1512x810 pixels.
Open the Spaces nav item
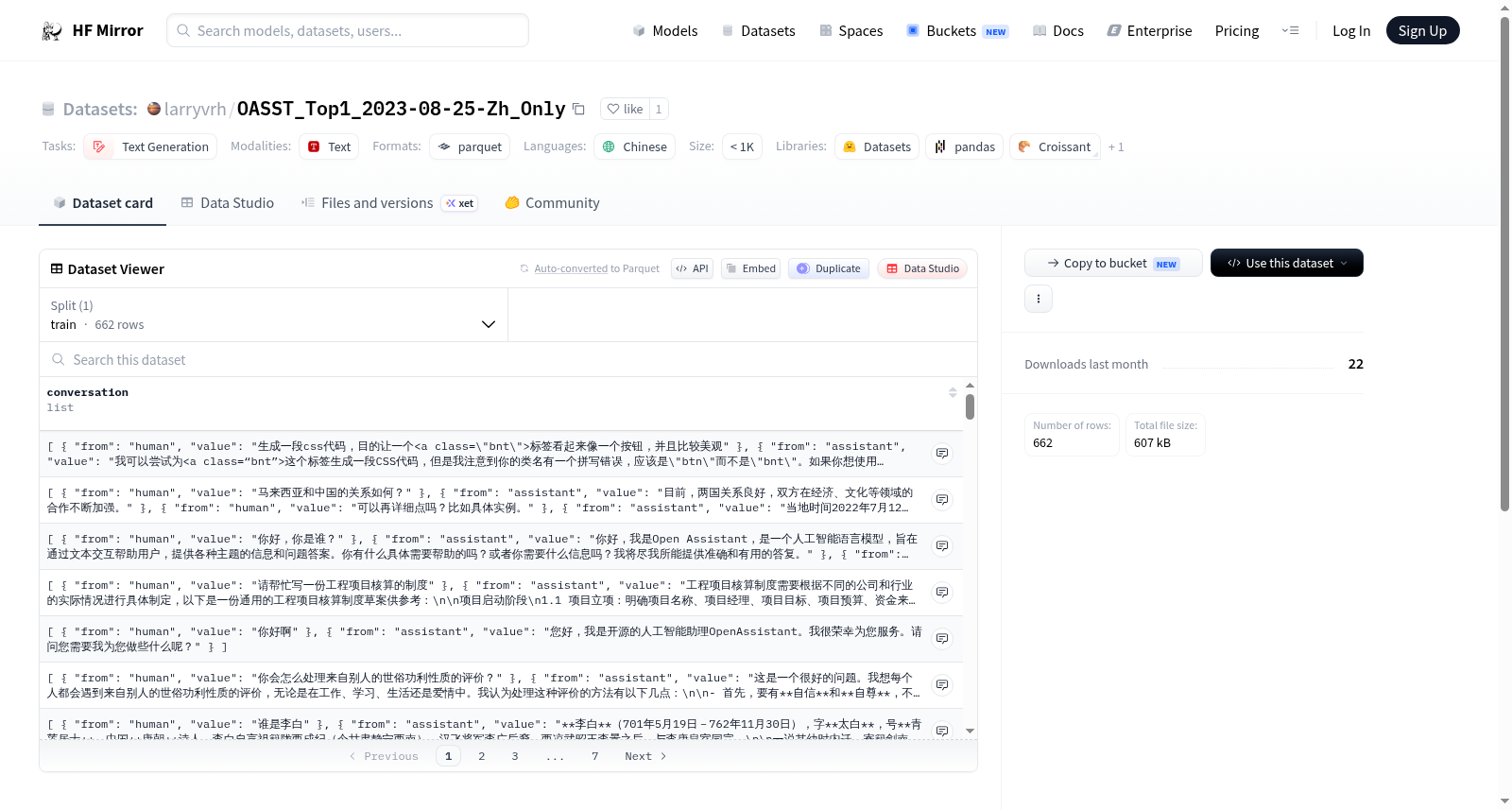point(850,30)
